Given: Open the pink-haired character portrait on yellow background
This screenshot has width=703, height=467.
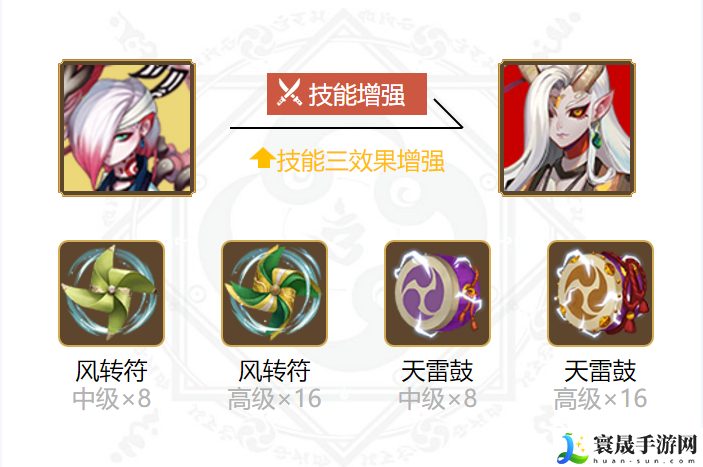Looking at the screenshot, I should 127,128.
